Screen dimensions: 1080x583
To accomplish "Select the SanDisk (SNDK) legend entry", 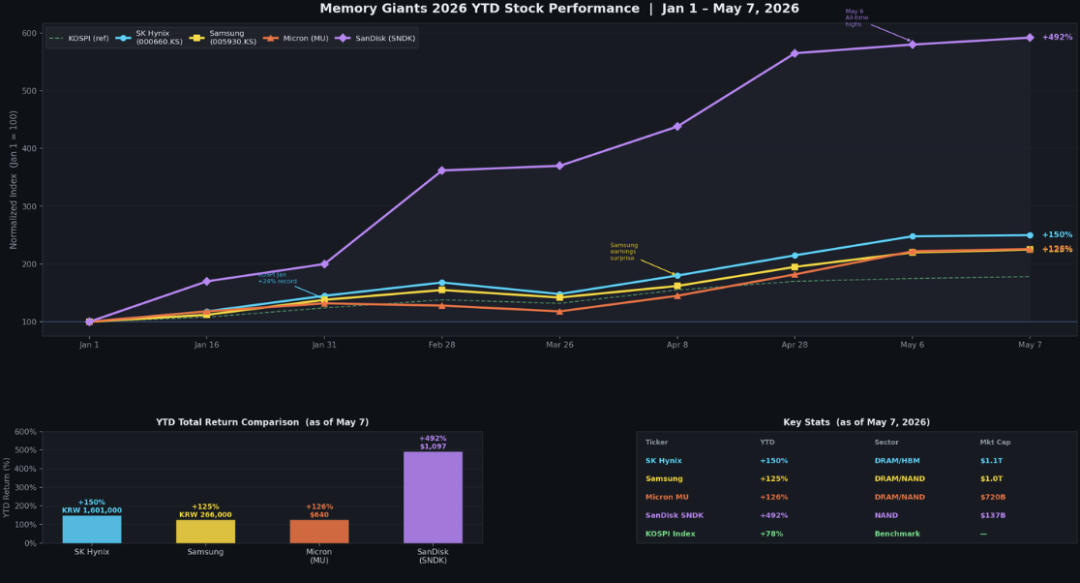I will coord(375,39).
